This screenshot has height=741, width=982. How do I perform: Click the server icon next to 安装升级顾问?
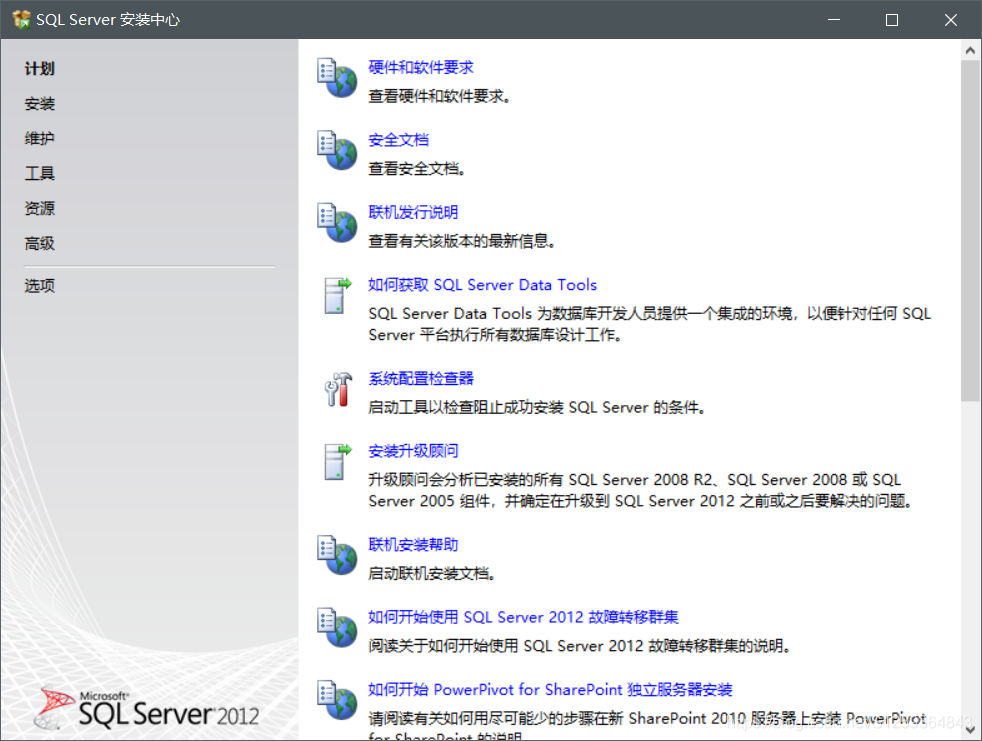tap(337, 462)
